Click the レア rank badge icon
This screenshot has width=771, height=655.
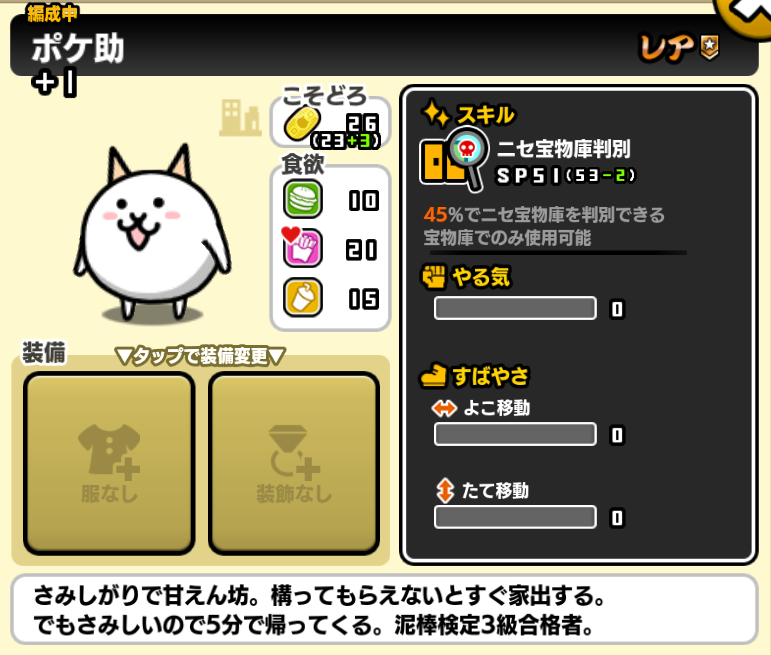click(710, 48)
